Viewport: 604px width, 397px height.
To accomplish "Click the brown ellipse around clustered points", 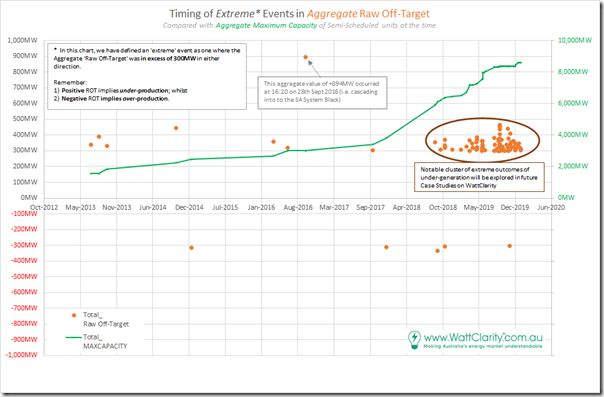I will click(482, 140).
